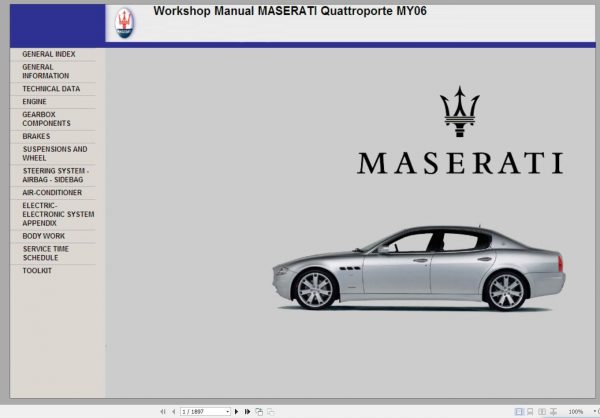This screenshot has height=418, width=600.
Task: Go to last page button
Action: (248, 412)
